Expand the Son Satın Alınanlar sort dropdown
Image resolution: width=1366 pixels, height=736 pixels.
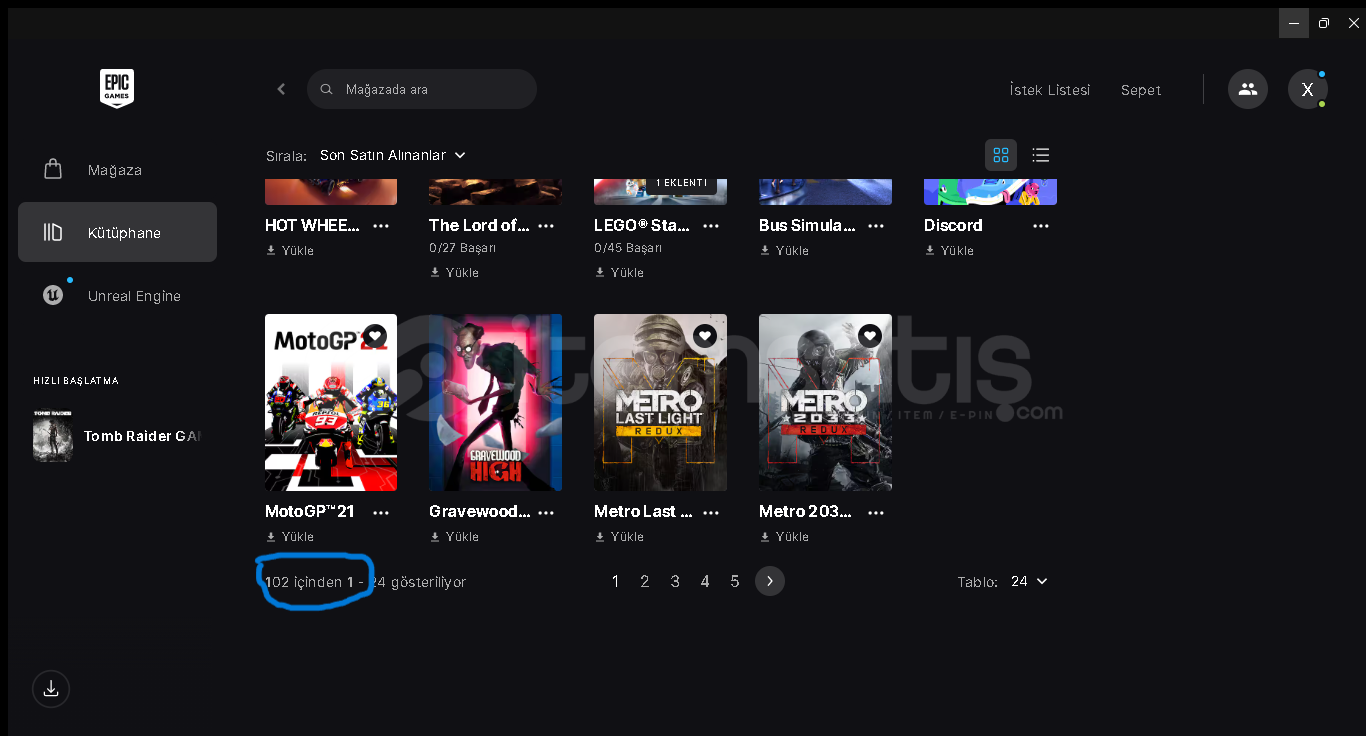tap(393, 155)
